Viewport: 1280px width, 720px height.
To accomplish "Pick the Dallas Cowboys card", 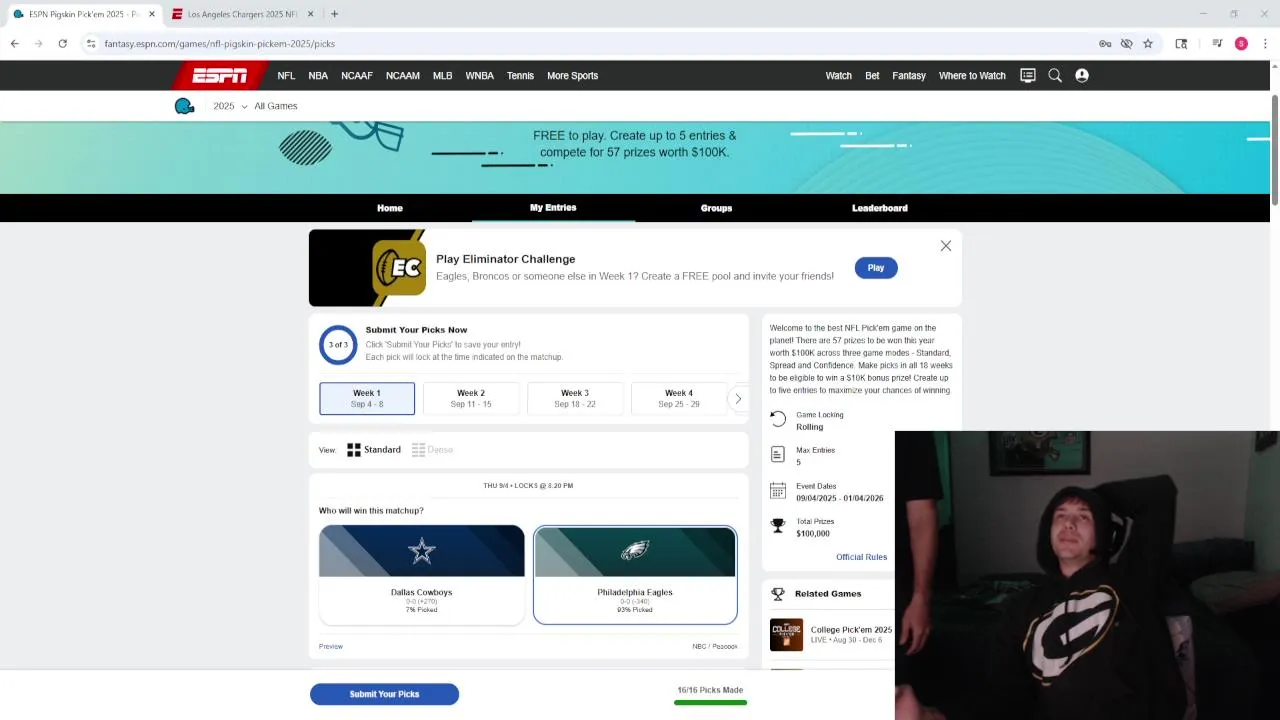I will 422,574.
